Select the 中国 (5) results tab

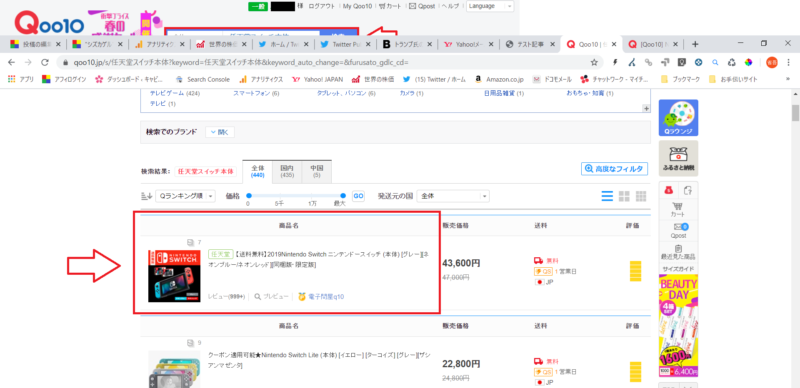(x=316, y=171)
